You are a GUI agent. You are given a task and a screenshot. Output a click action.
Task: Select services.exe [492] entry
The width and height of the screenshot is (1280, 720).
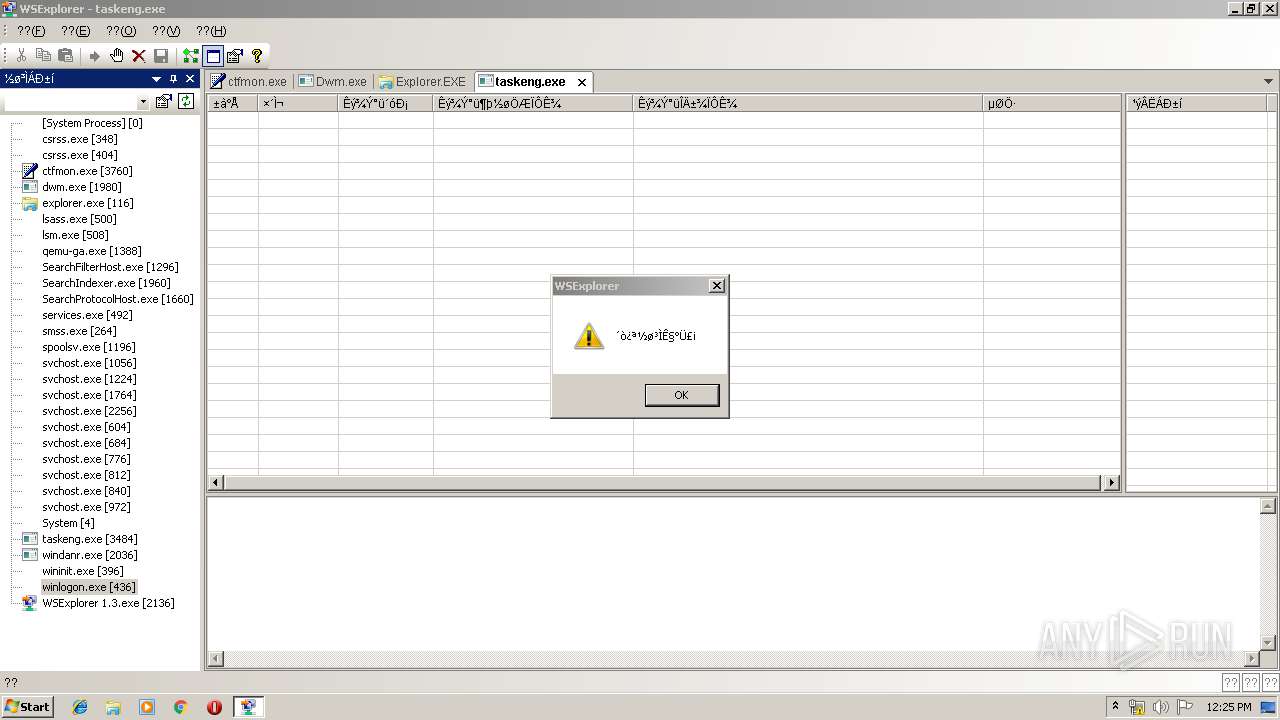(87, 315)
